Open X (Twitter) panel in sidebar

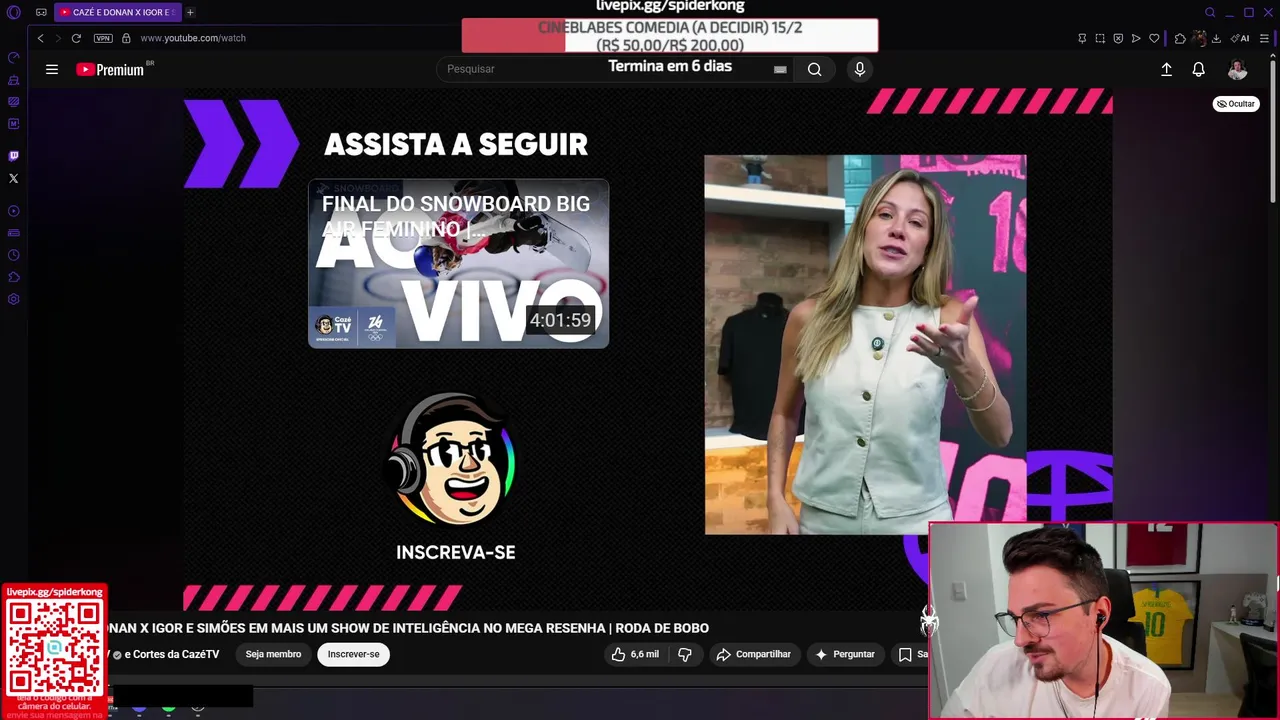[13, 178]
